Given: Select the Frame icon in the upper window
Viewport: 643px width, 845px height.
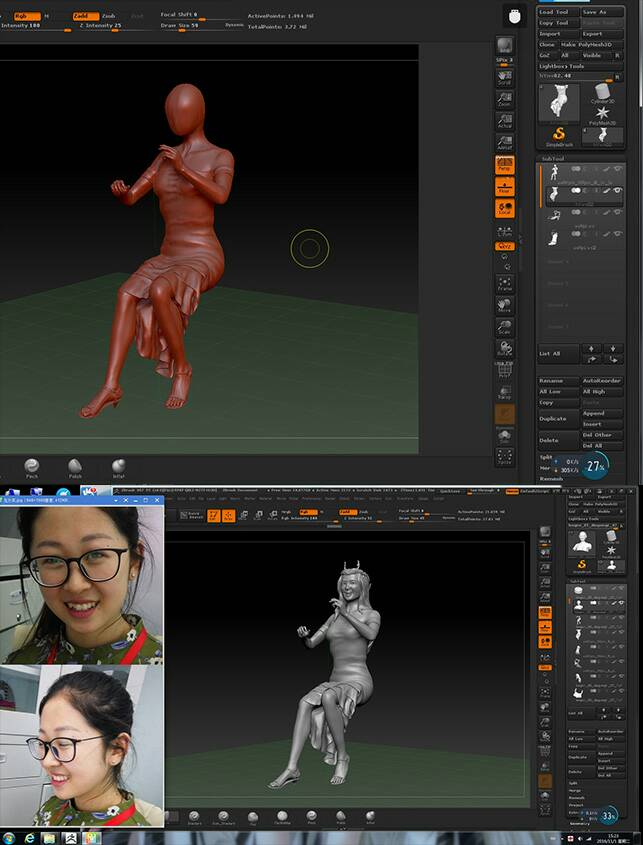Looking at the screenshot, I should click(505, 282).
